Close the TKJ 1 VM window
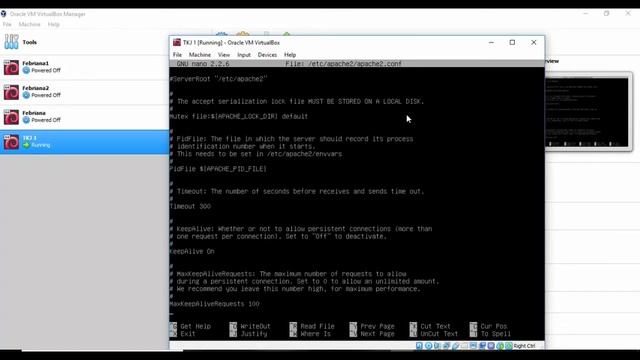The height and width of the screenshot is (360, 640). tap(533, 42)
